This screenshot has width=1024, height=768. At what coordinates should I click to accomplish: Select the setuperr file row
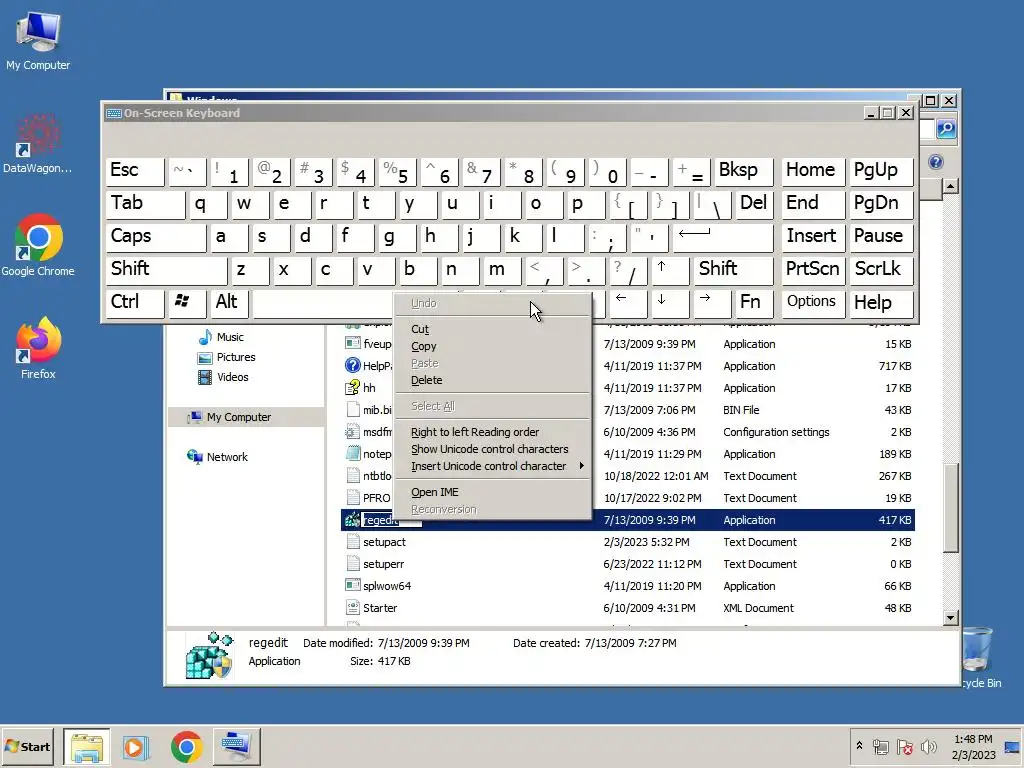[x=628, y=564]
